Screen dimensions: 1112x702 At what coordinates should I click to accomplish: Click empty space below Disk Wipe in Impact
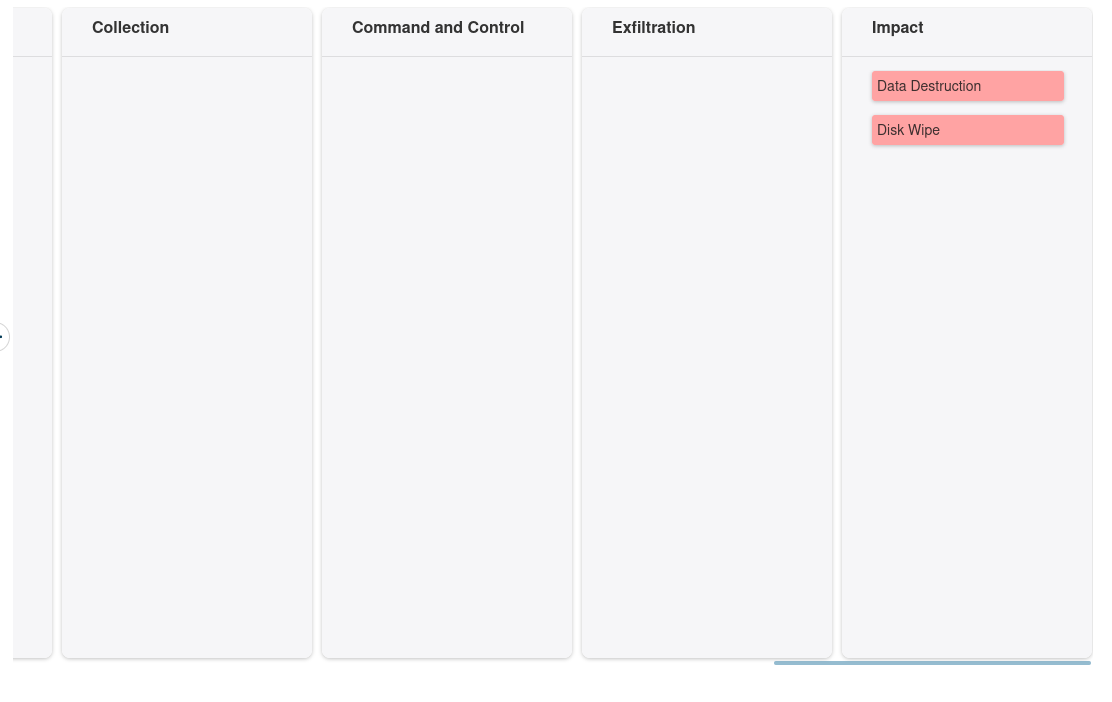click(x=967, y=400)
